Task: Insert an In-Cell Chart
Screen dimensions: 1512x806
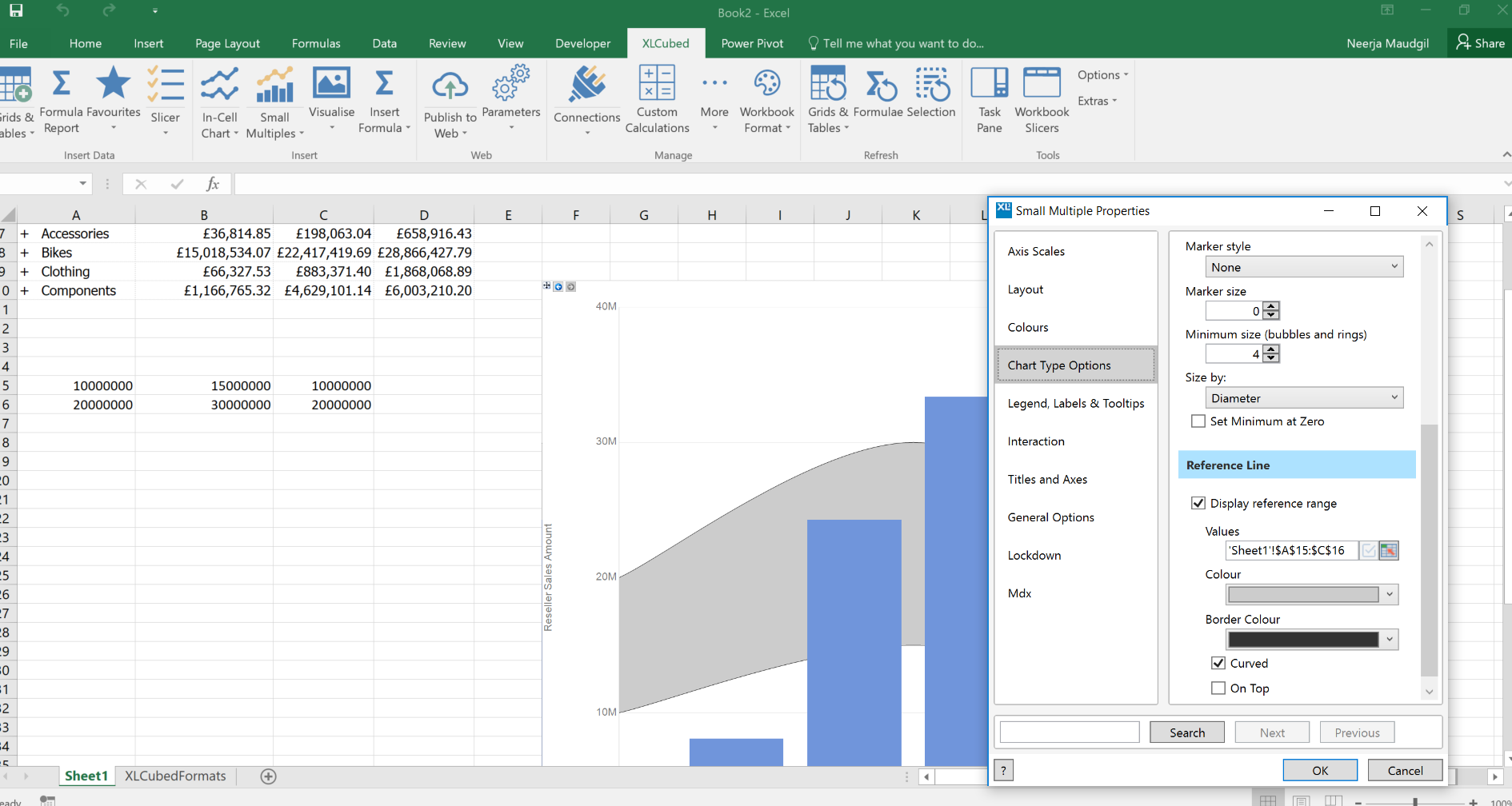Action: tap(219, 103)
